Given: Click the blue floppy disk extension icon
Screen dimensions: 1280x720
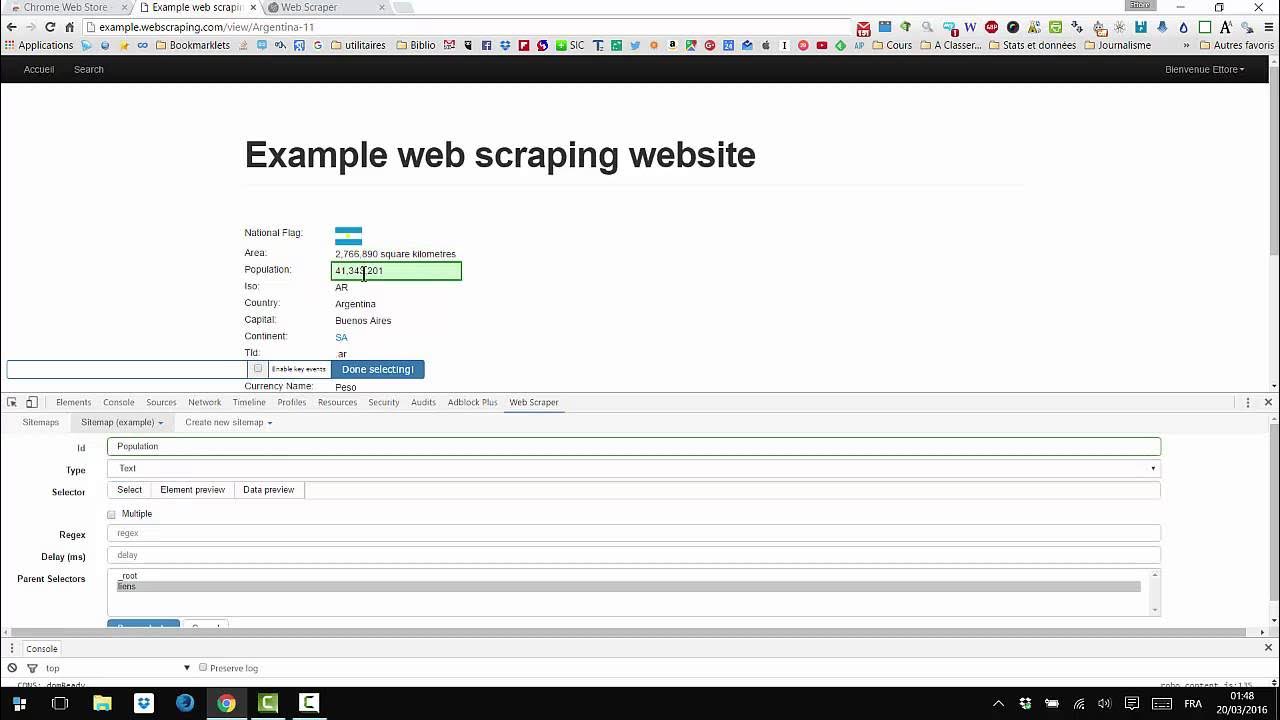Looking at the screenshot, I should point(1141,27).
